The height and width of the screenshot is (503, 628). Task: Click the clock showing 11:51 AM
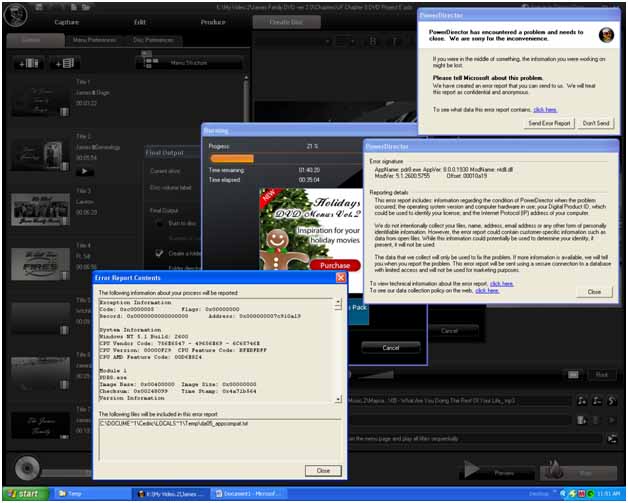(x=608, y=494)
